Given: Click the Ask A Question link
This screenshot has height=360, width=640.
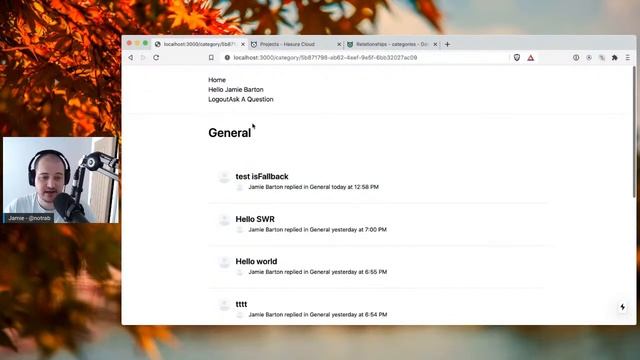Looking at the screenshot, I should point(251,99).
